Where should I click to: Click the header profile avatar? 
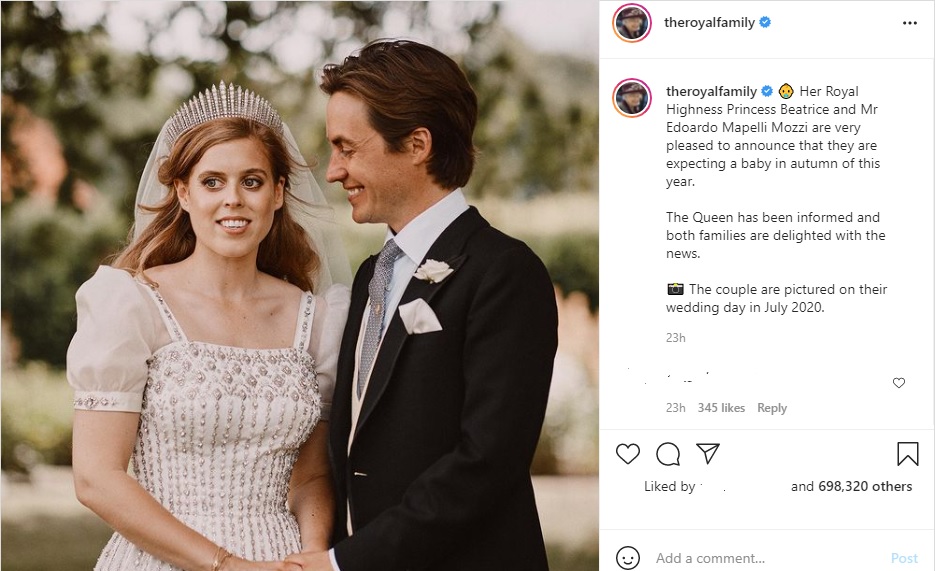[633, 23]
